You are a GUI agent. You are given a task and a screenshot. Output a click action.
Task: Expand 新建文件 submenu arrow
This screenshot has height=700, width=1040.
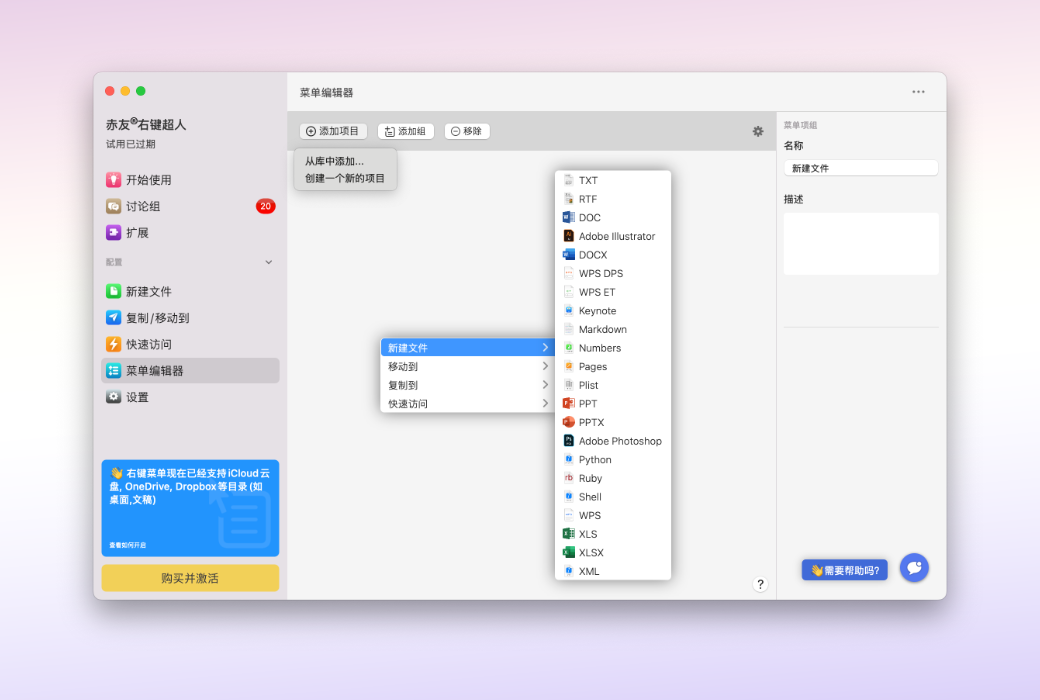click(545, 348)
